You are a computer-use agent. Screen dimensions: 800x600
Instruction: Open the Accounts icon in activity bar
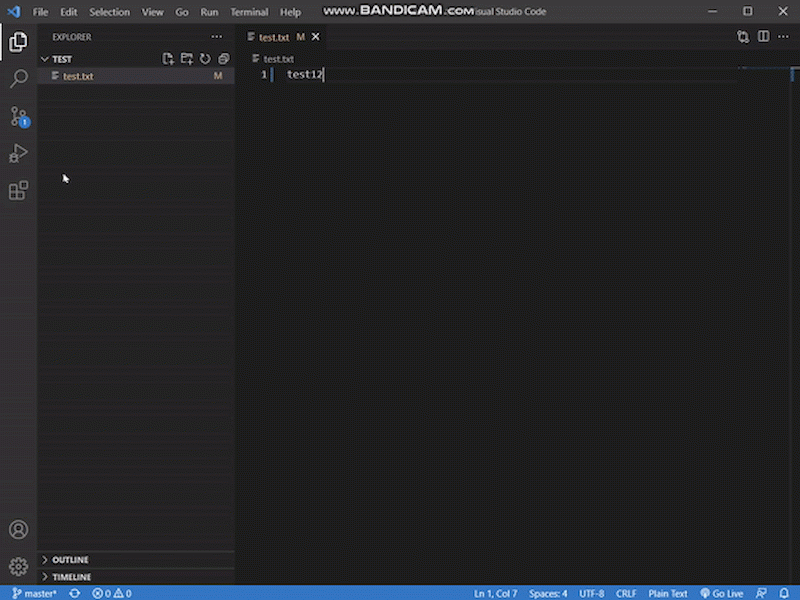(x=18, y=529)
